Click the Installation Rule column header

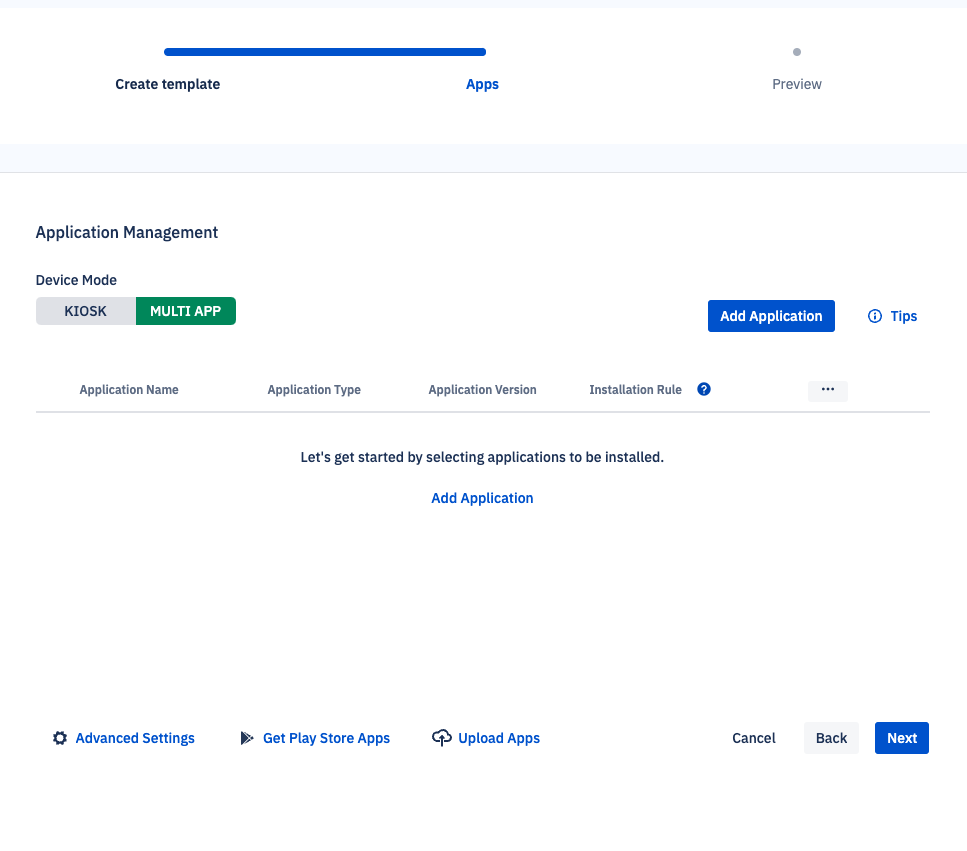click(635, 390)
